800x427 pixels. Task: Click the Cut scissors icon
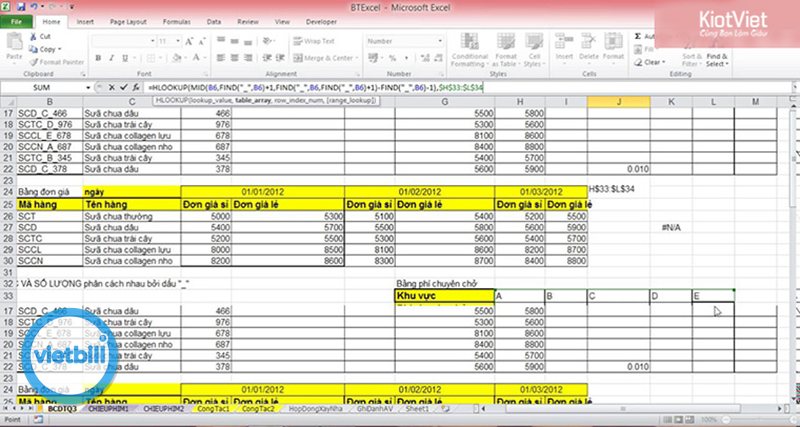pyautogui.click(x=34, y=36)
